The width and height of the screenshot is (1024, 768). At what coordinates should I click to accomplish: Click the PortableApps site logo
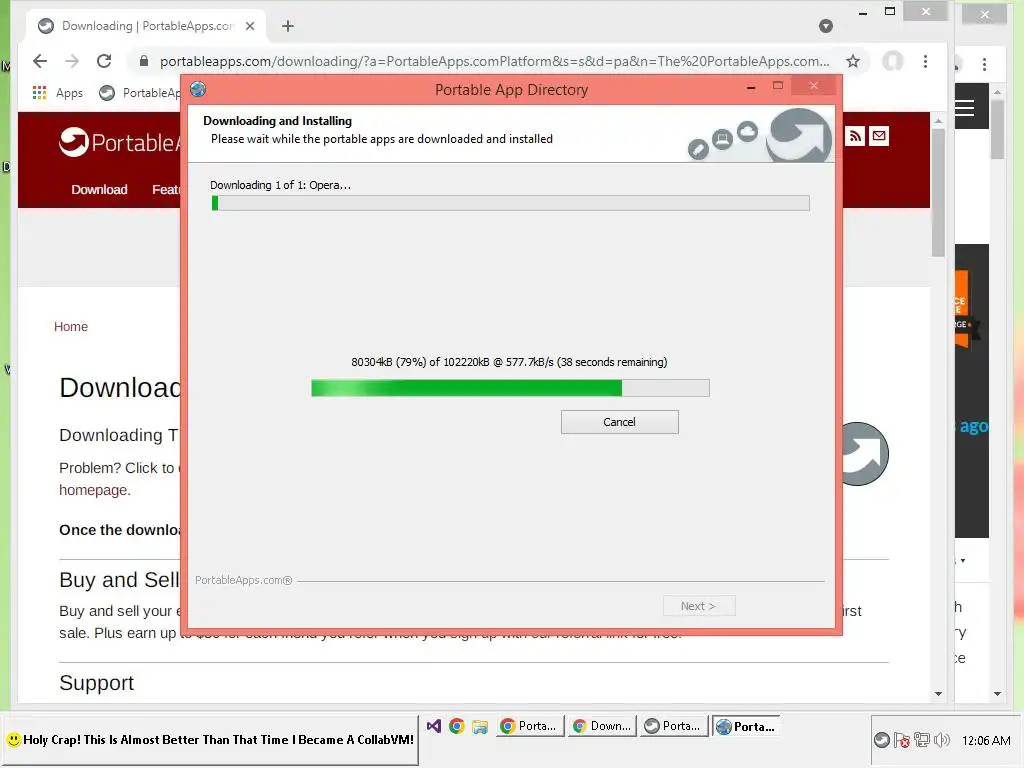click(119, 142)
